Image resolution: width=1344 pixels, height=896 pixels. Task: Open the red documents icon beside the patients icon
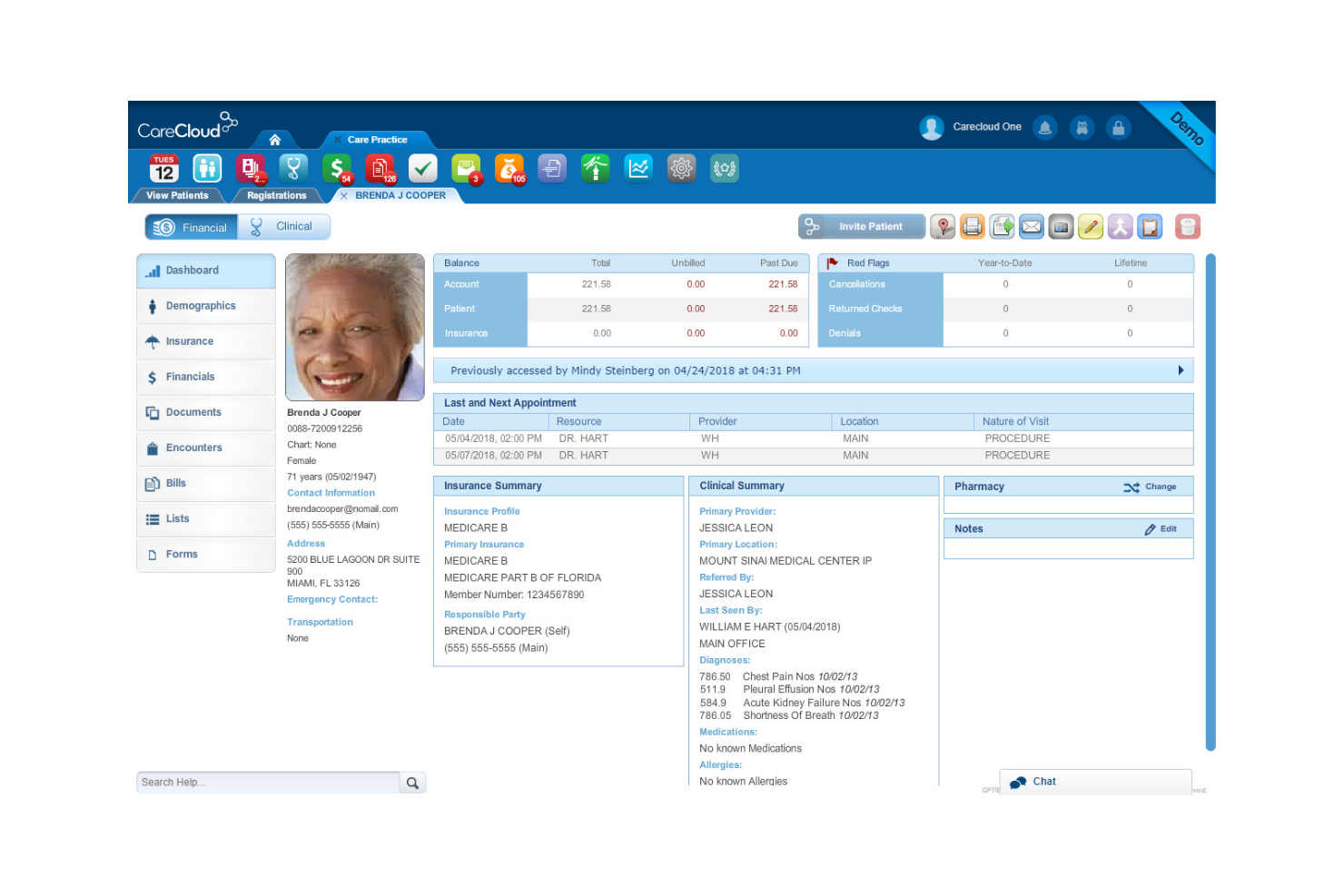pyautogui.click(x=250, y=169)
